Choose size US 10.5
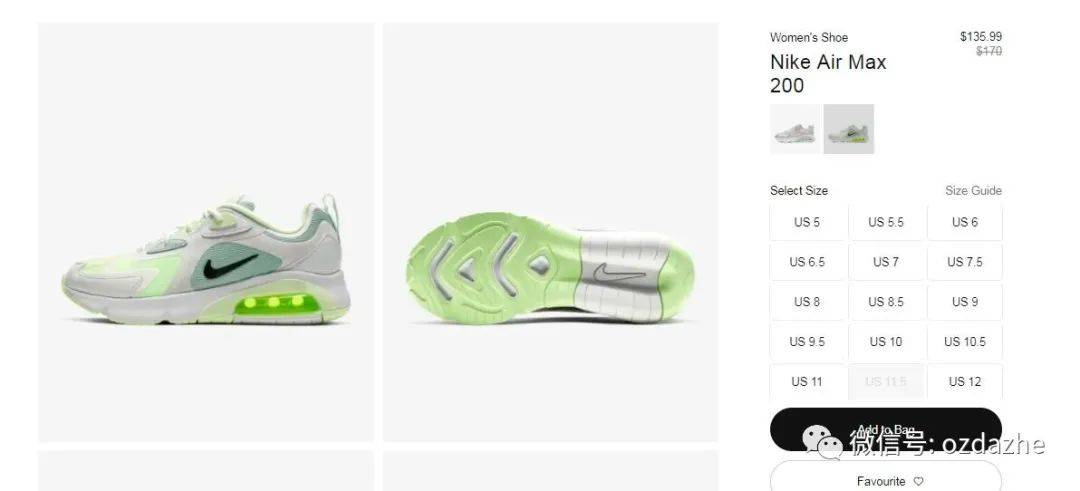Screen dimensions: 1080x491 [x=964, y=342]
